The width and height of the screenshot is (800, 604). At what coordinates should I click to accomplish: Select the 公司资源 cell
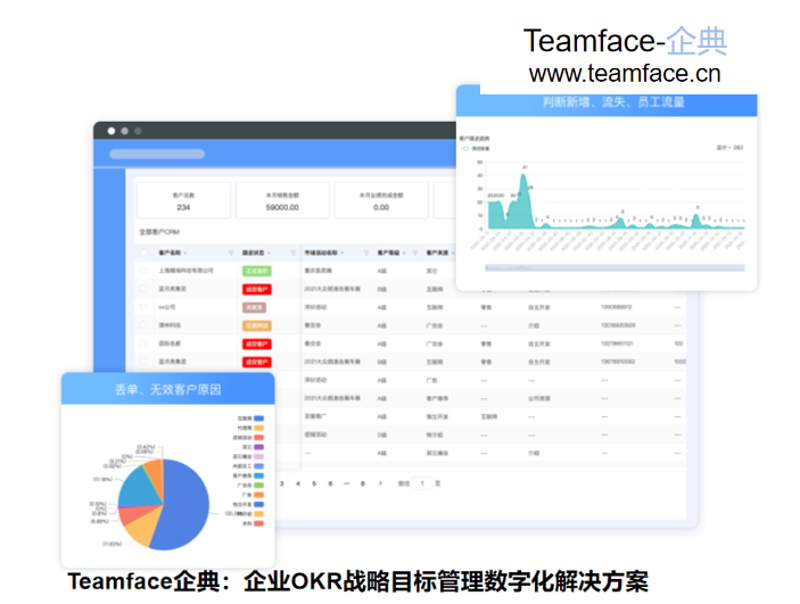click(x=539, y=398)
